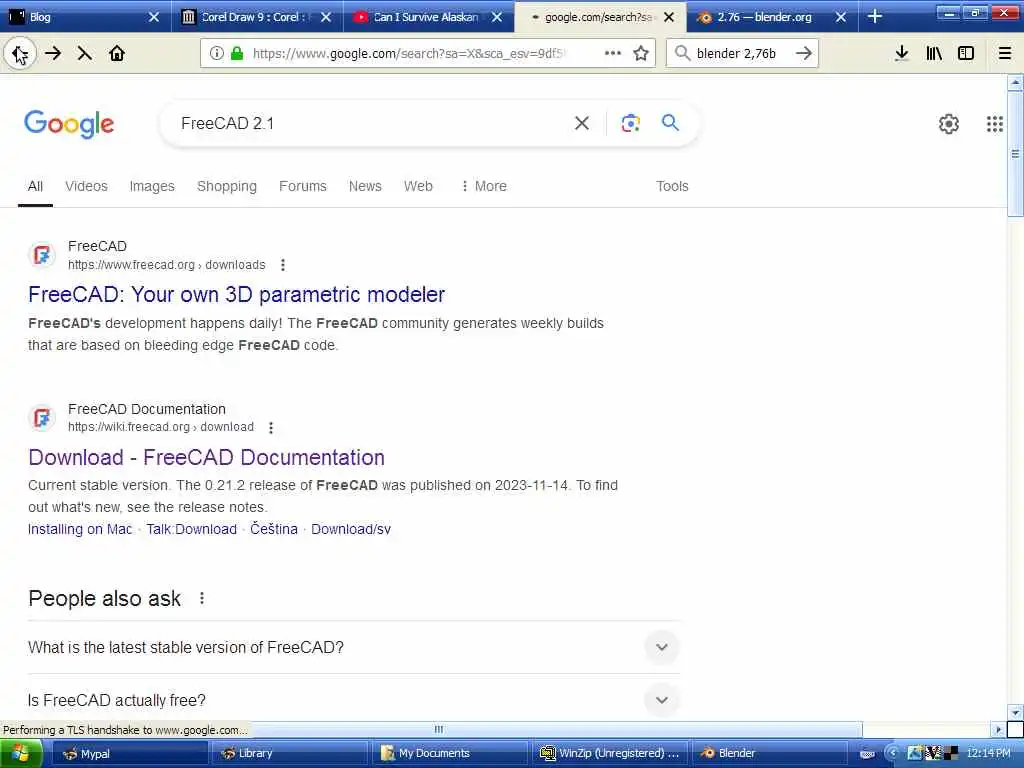Select the All search filter

pos(35,186)
